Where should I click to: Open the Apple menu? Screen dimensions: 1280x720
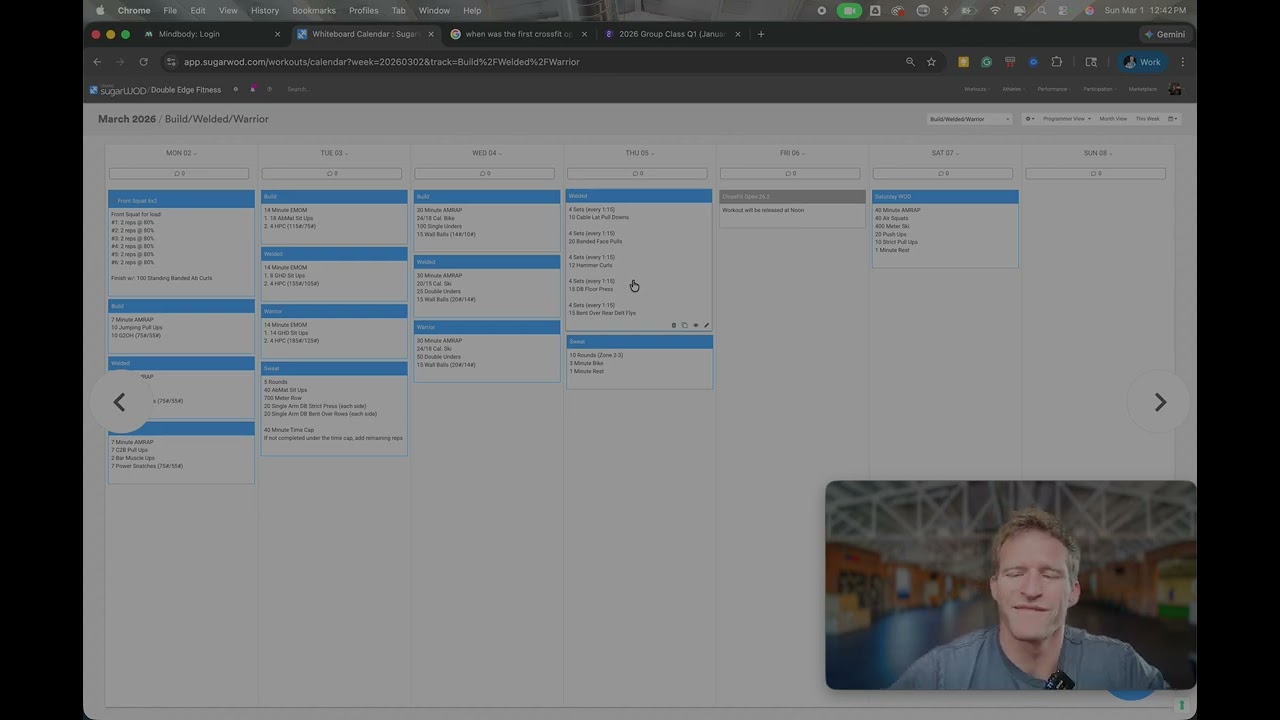click(100, 10)
